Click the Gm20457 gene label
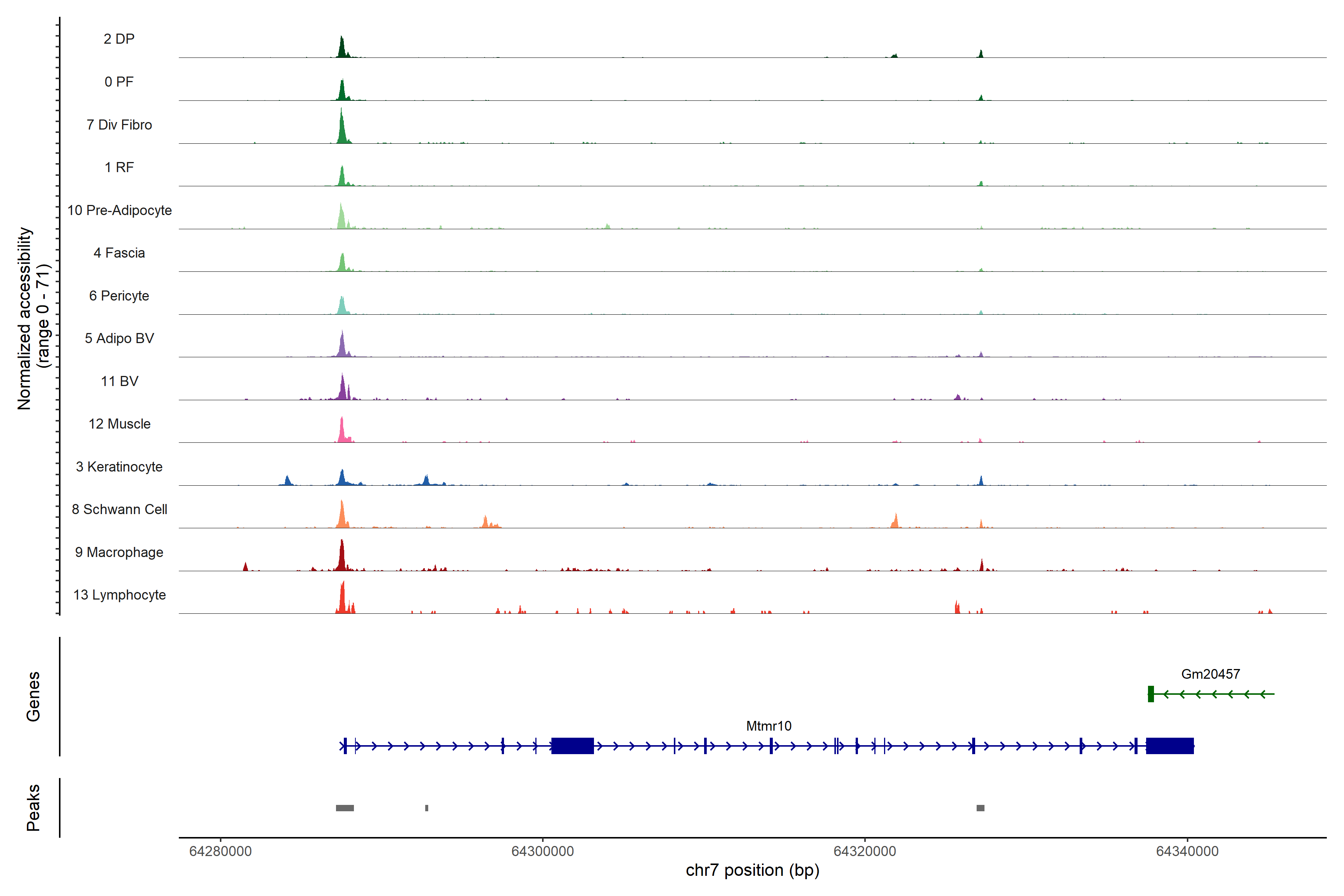This screenshot has height=896, width=1344. click(1210, 674)
